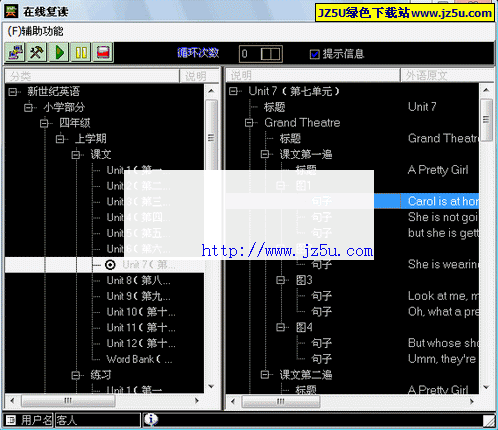Select the sentence 'Look at me, m'

click(443, 296)
